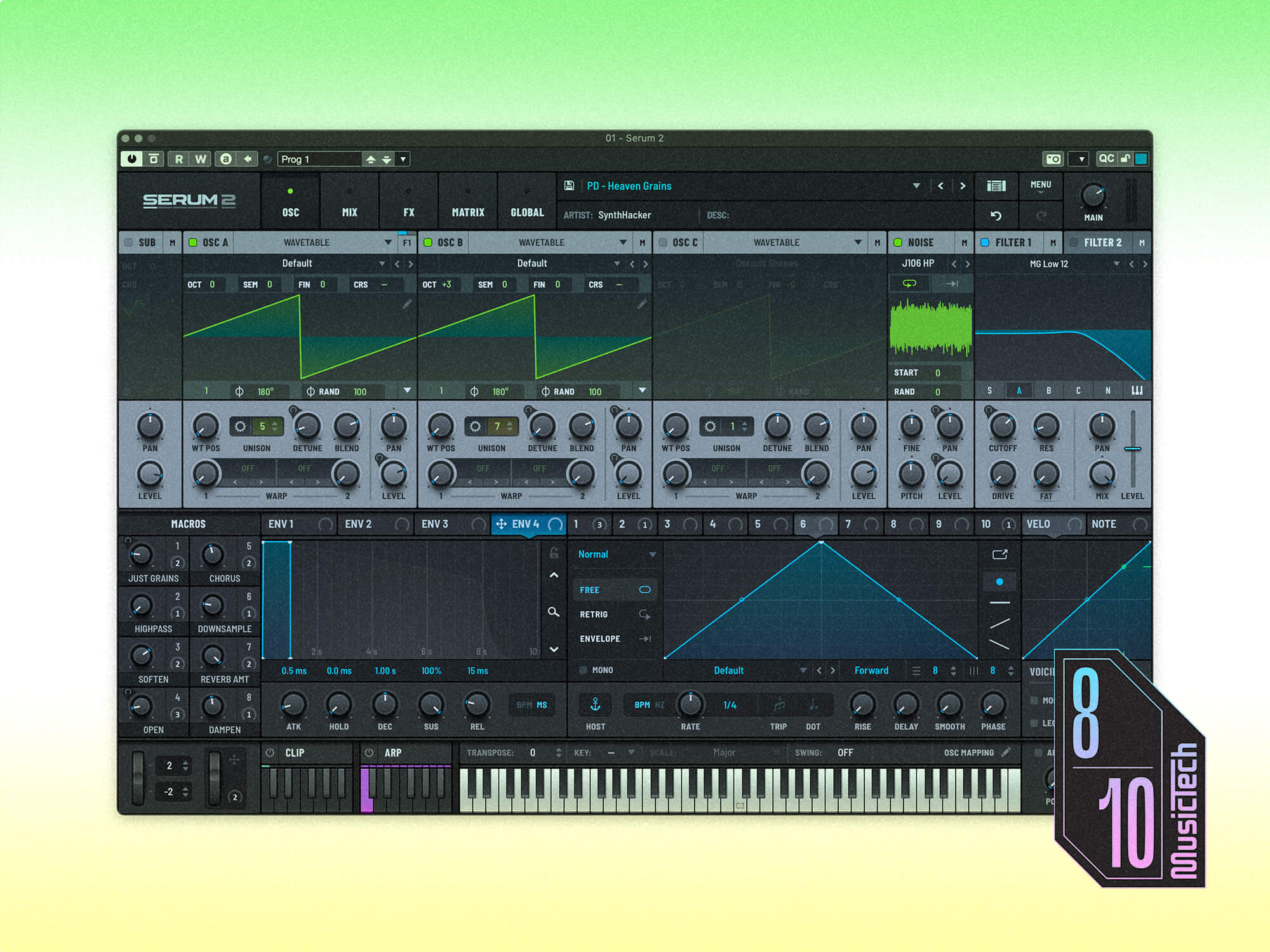Click the MENU button
Viewport: 1270px width, 952px height.
[1040, 186]
